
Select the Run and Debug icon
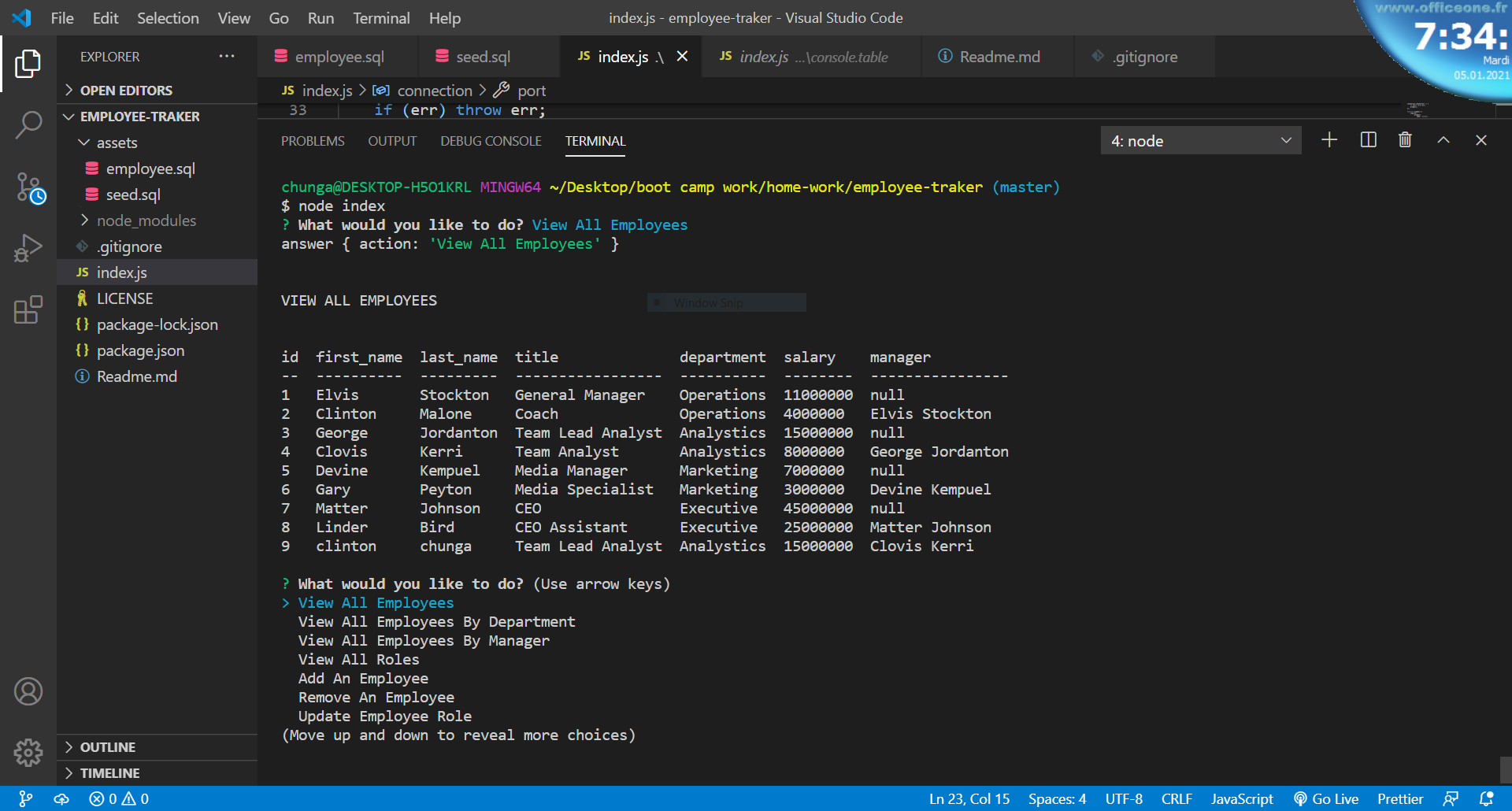pos(28,248)
